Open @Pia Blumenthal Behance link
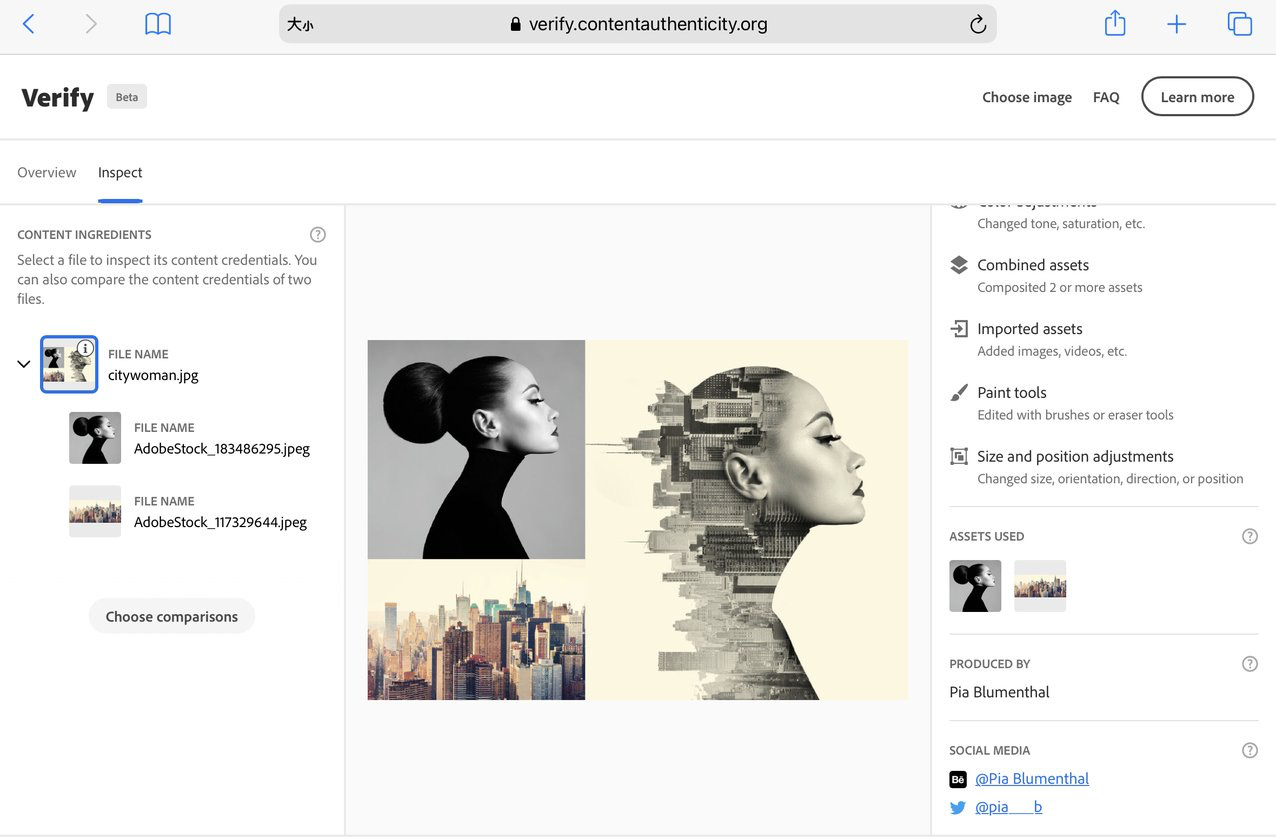 (x=1032, y=778)
